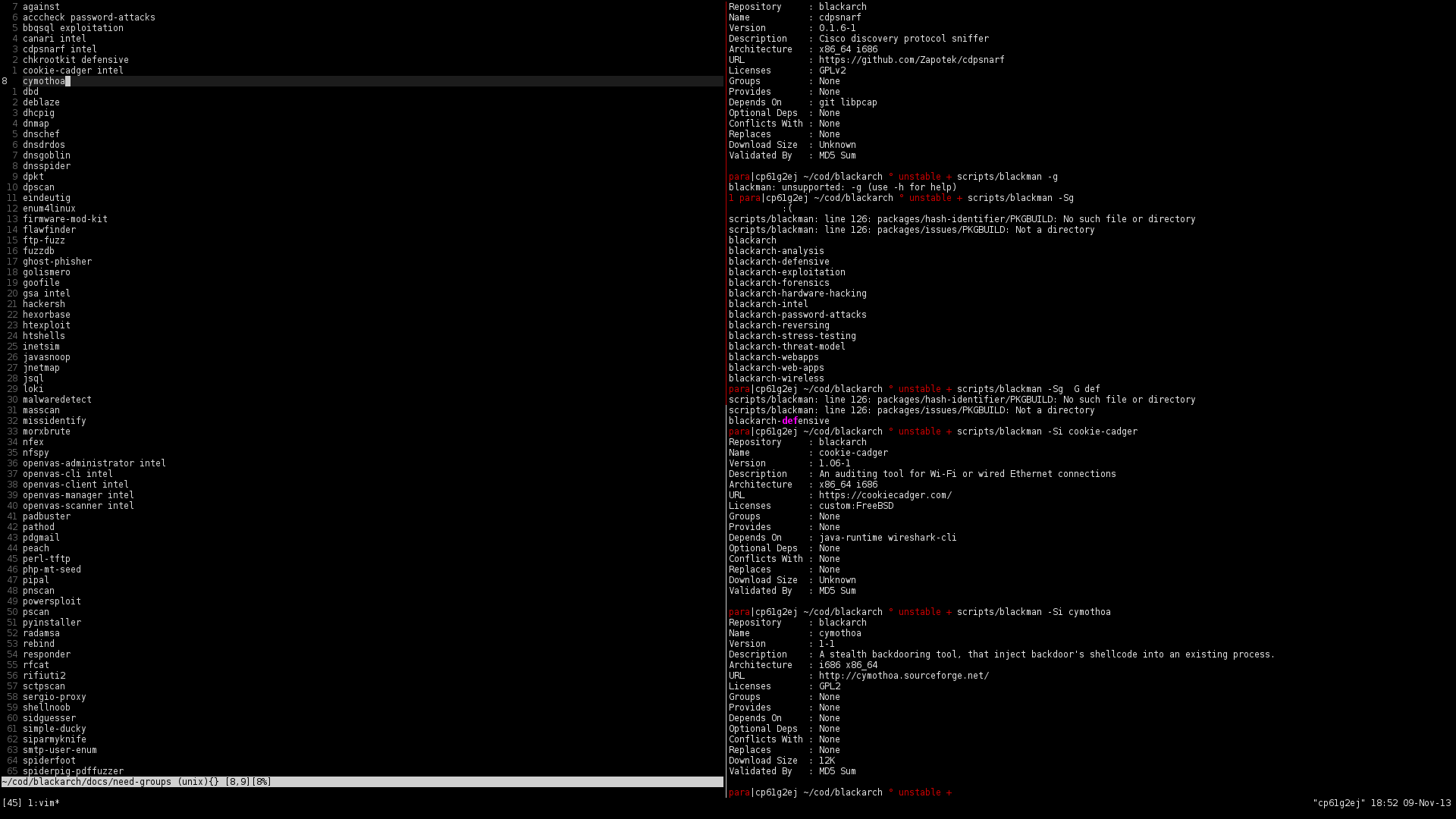Select the 'smtp-user-enum' line
Screen dimensions: 1456x819
tap(60, 750)
